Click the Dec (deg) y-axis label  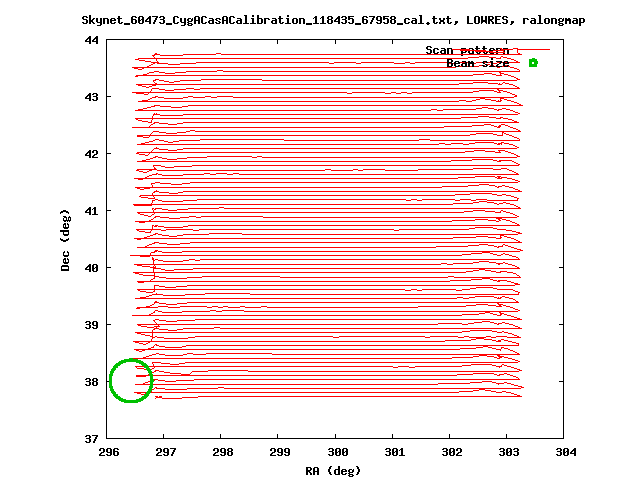[66, 240]
